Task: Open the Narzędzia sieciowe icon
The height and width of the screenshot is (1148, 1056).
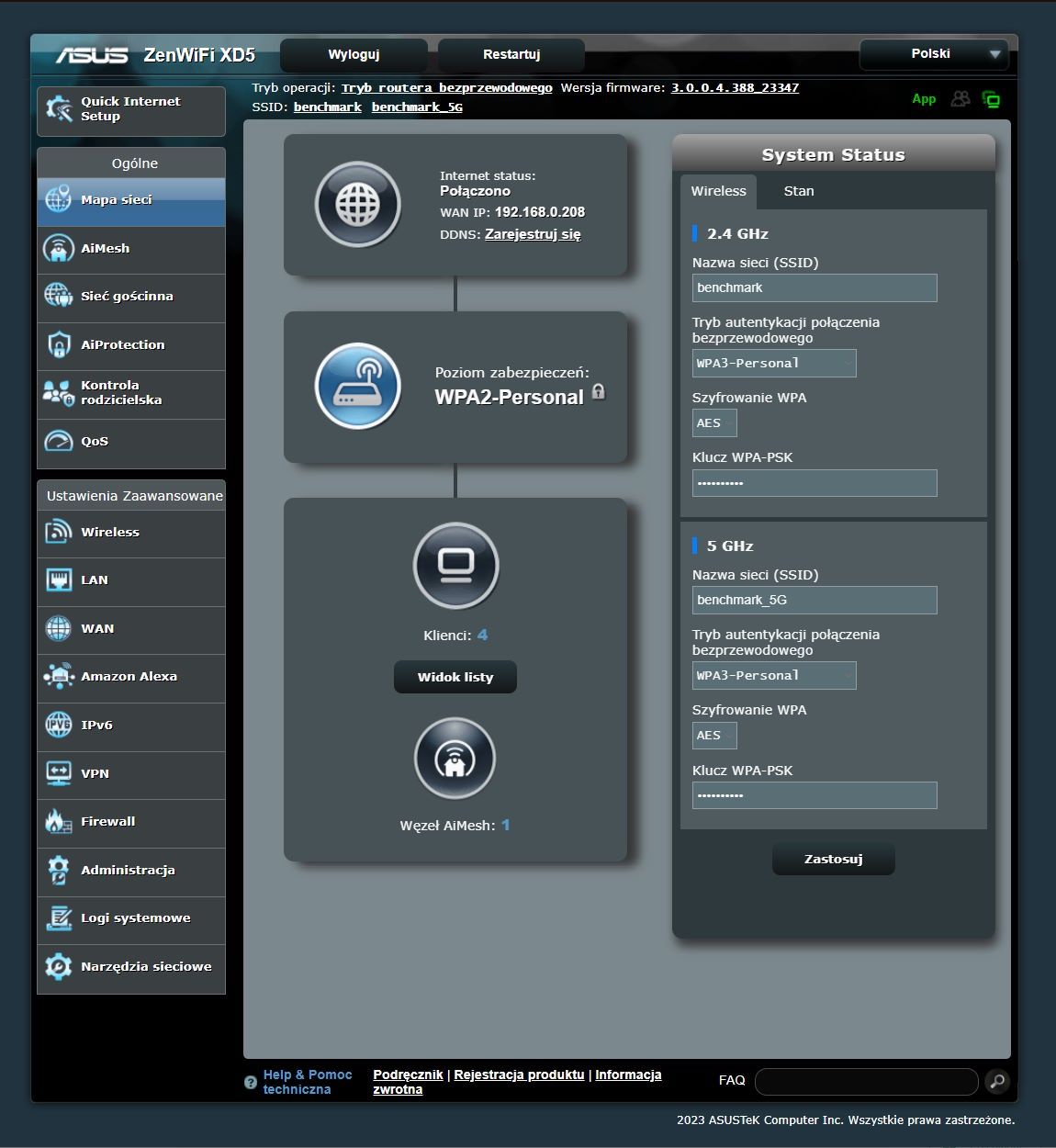Action: [x=58, y=966]
